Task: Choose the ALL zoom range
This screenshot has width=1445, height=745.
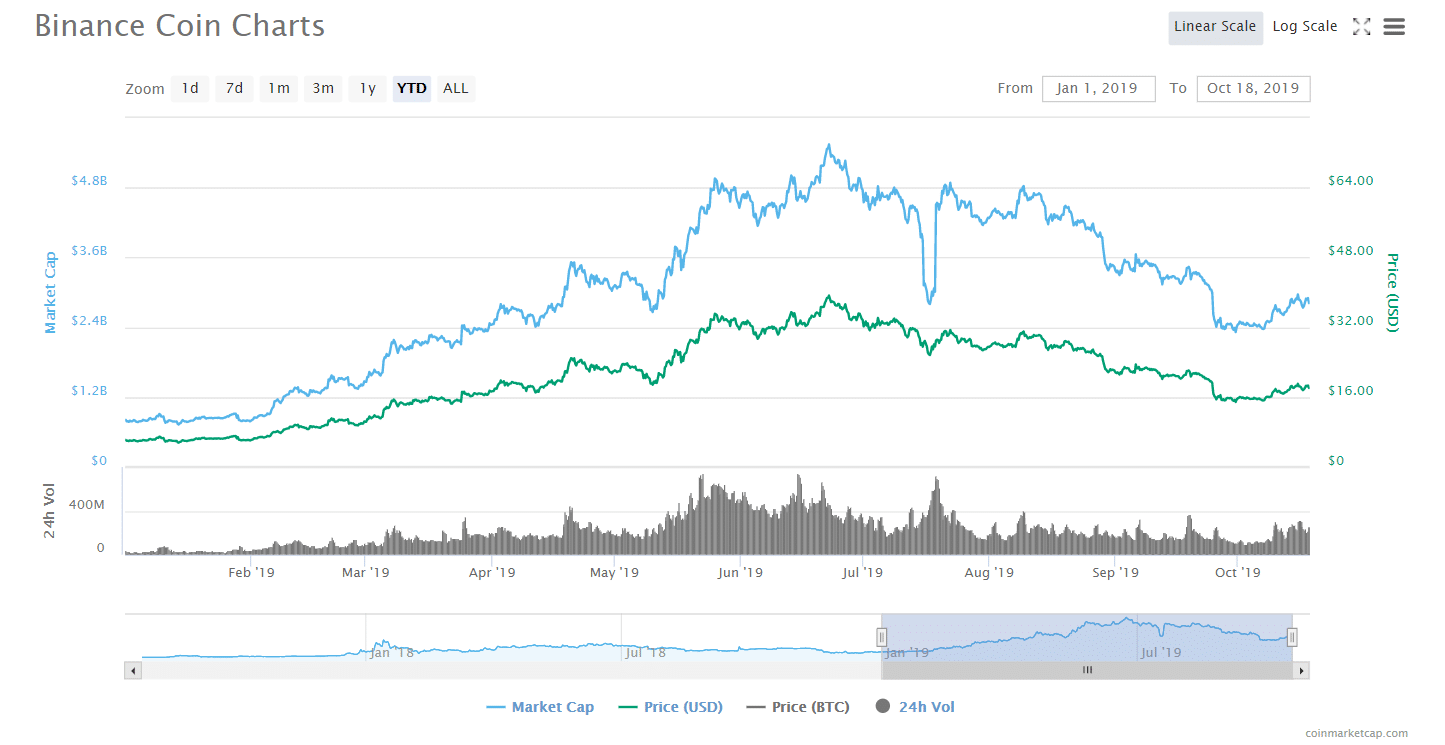Action: pyautogui.click(x=455, y=89)
